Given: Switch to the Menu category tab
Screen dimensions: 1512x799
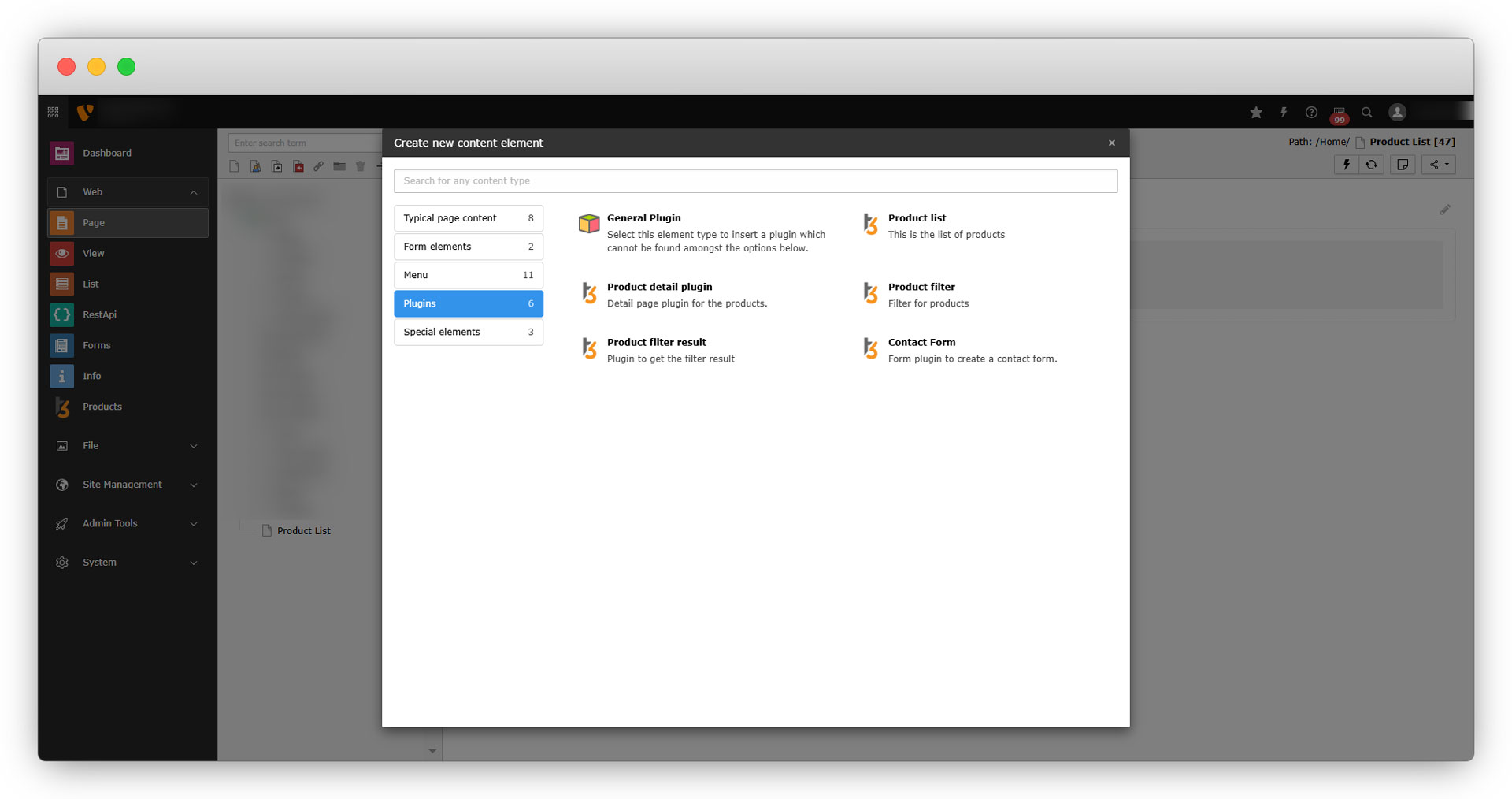Looking at the screenshot, I should coord(468,275).
